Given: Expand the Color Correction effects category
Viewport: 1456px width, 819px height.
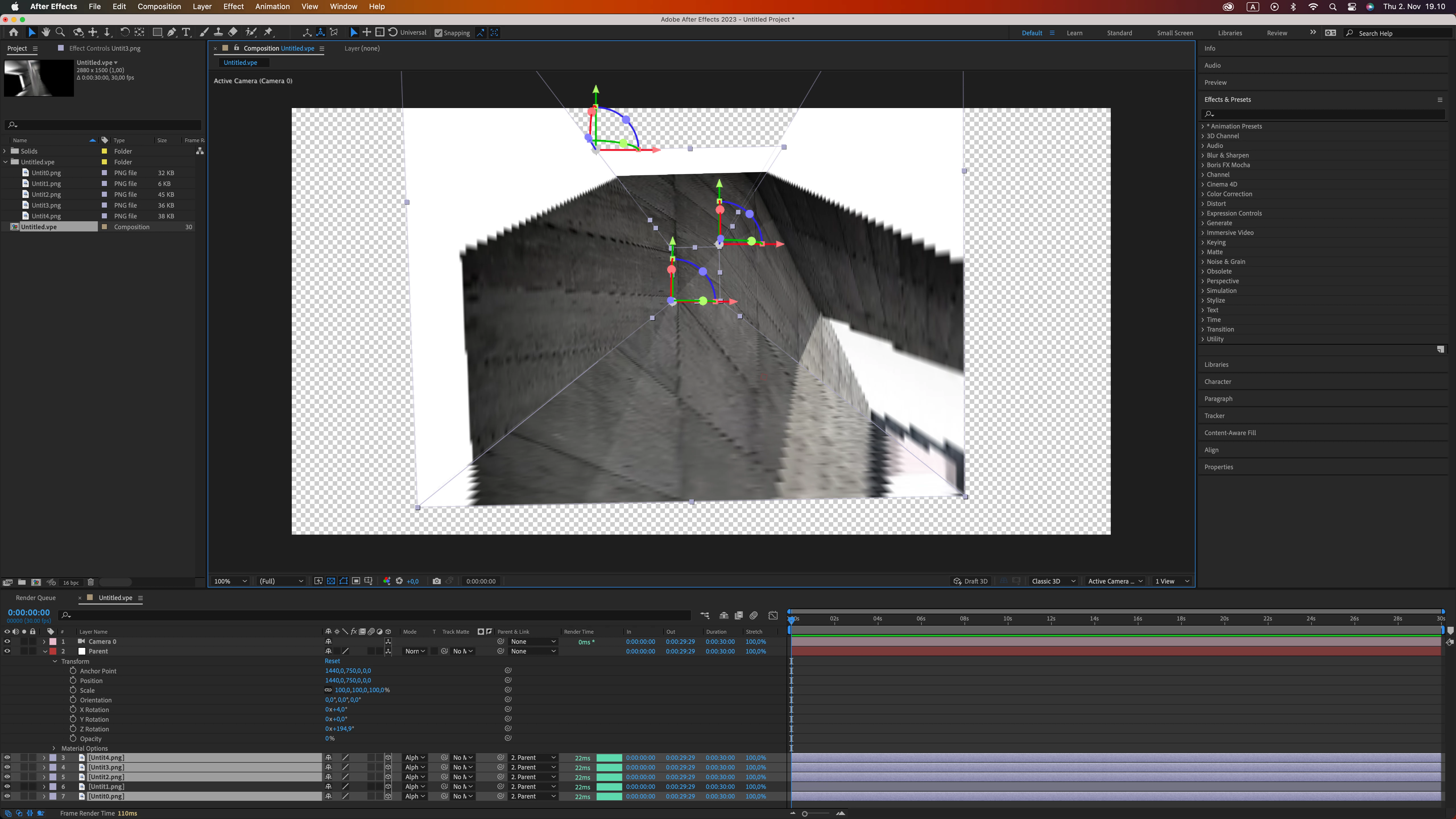Looking at the screenshot, I should pos(1229,194).
